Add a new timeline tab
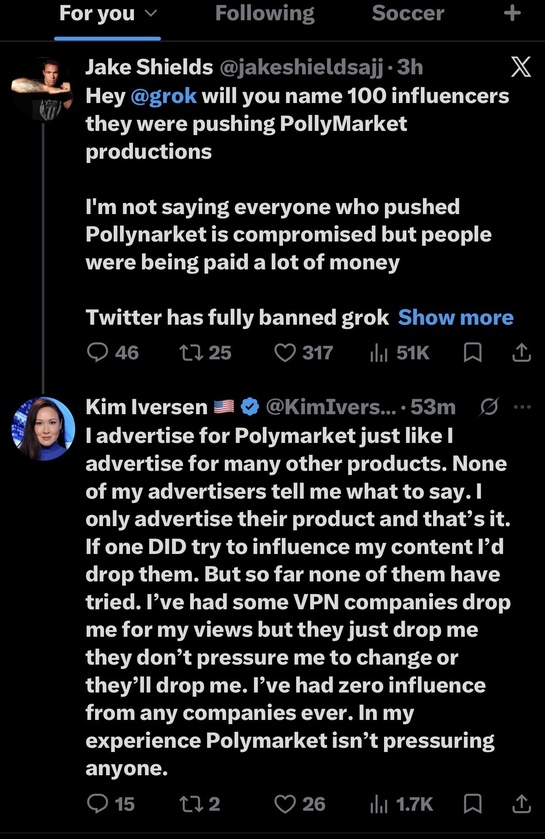 tap(512, 13)
